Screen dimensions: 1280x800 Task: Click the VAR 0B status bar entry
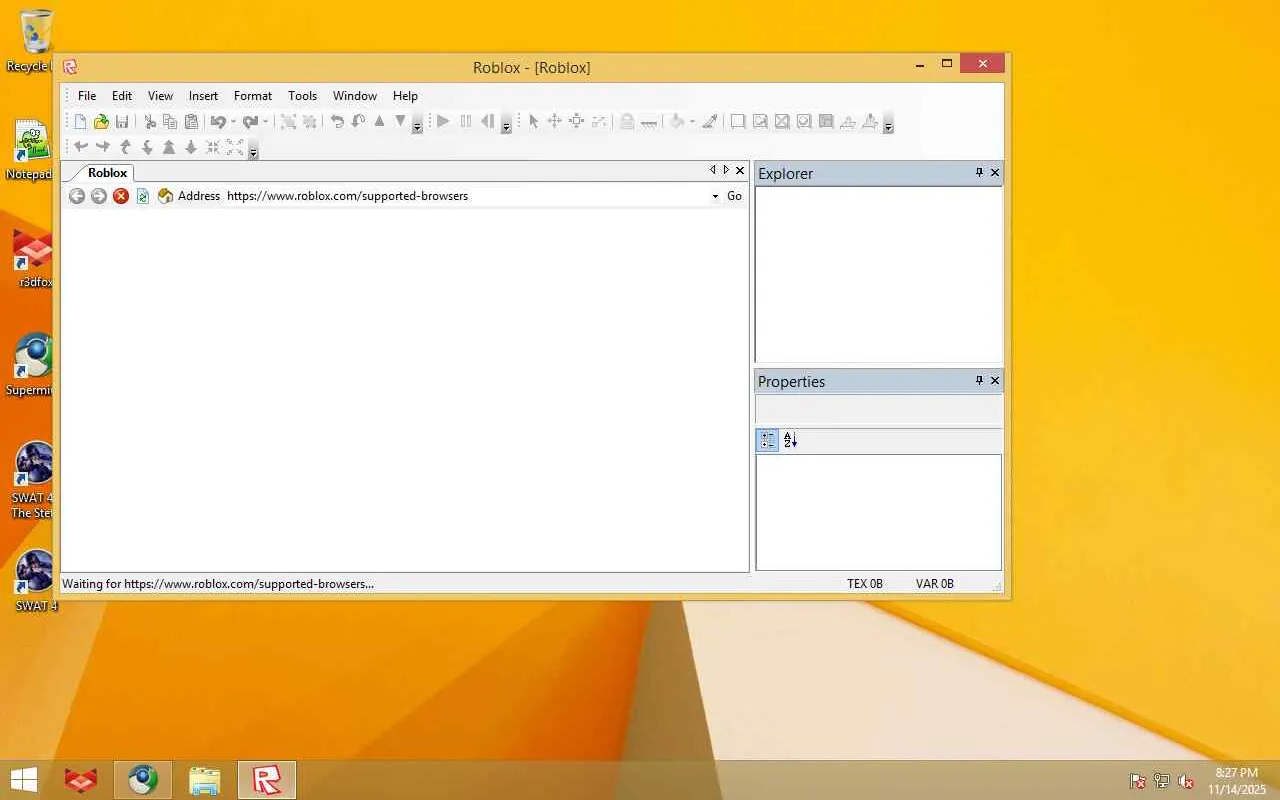coord(935,584)
